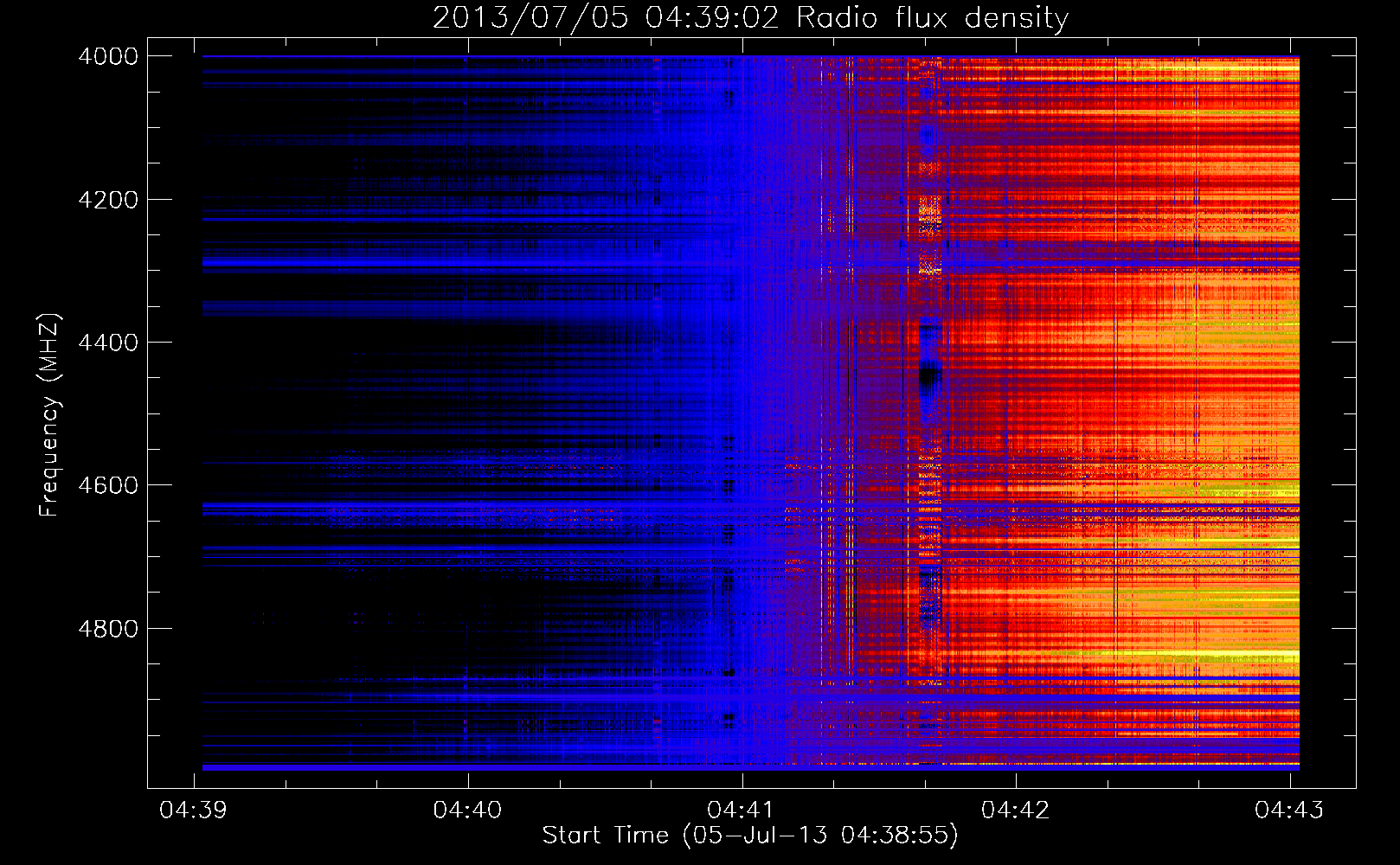
Task: Click the 4400 frequency tick label
Action: click(108, 343)
